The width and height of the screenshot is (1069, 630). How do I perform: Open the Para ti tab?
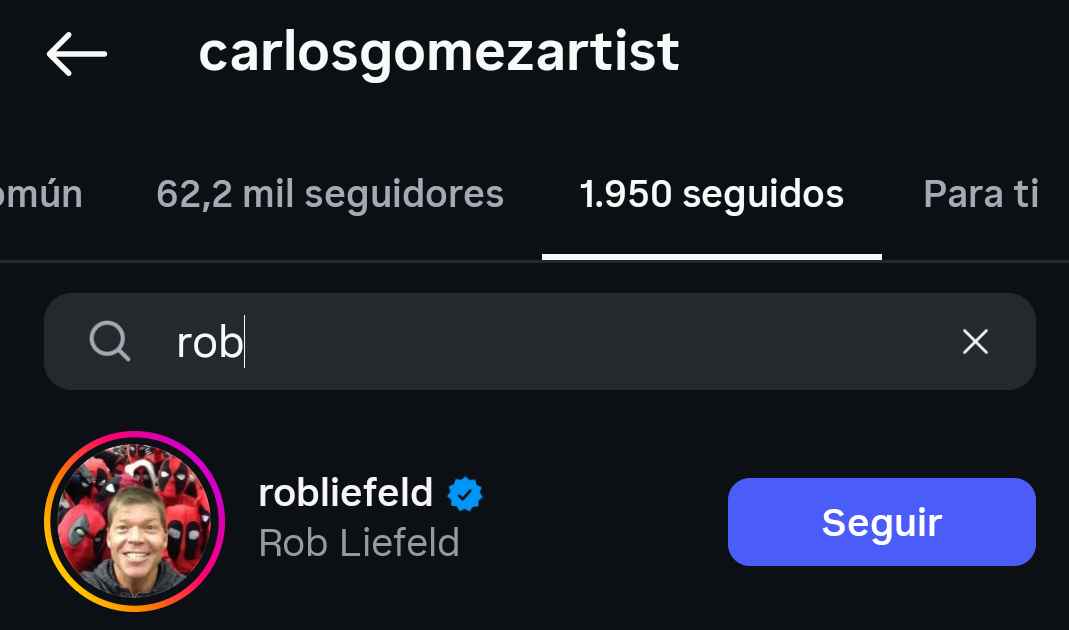coord(980,194)
